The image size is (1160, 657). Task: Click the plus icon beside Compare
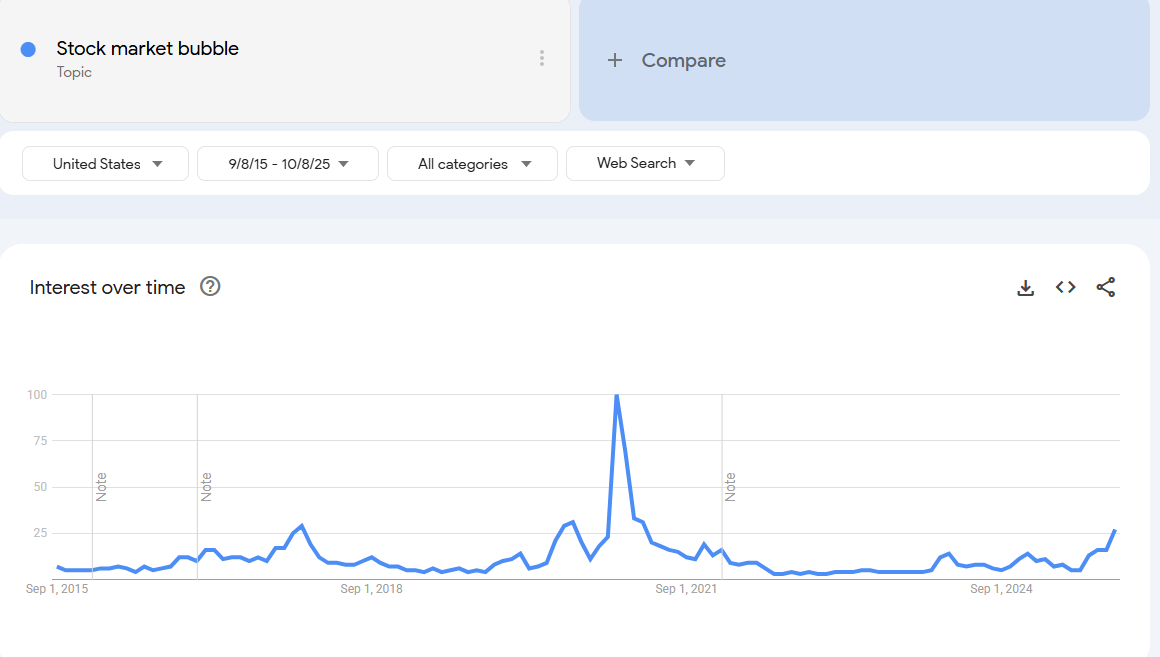tap(615, 61)
